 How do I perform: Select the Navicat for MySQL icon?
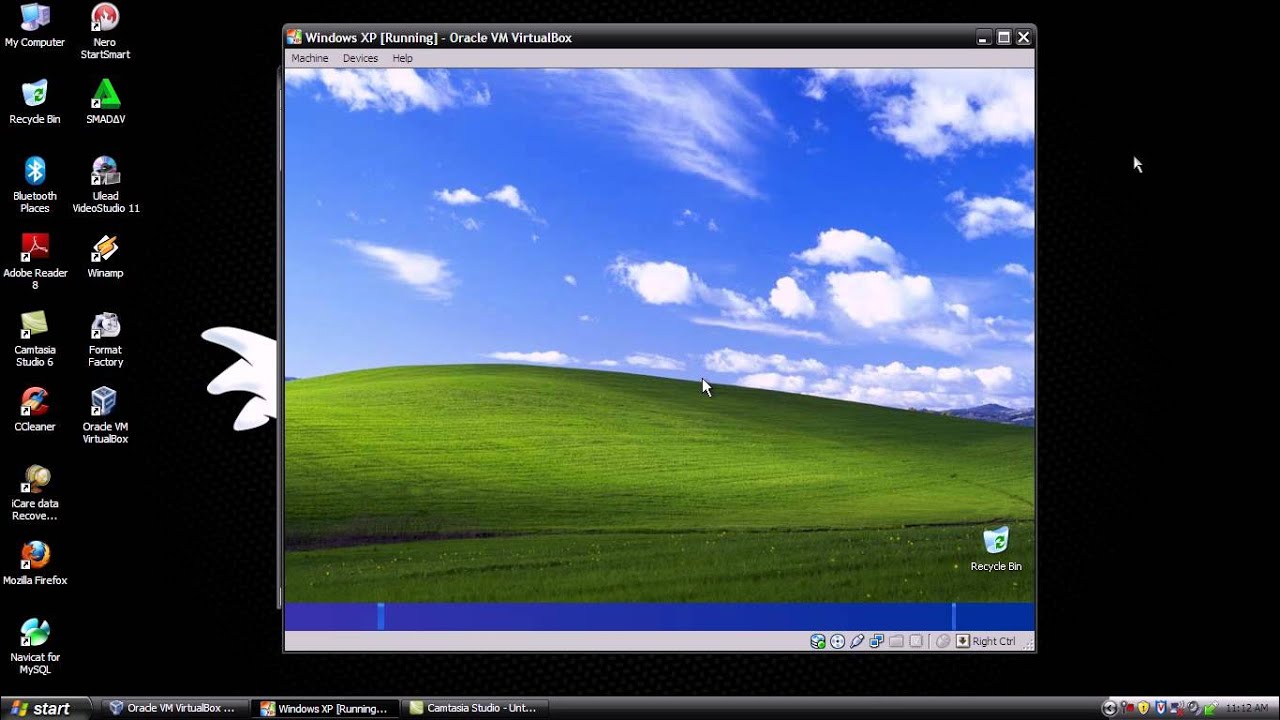pyautogui.click(x=35, y=647)
